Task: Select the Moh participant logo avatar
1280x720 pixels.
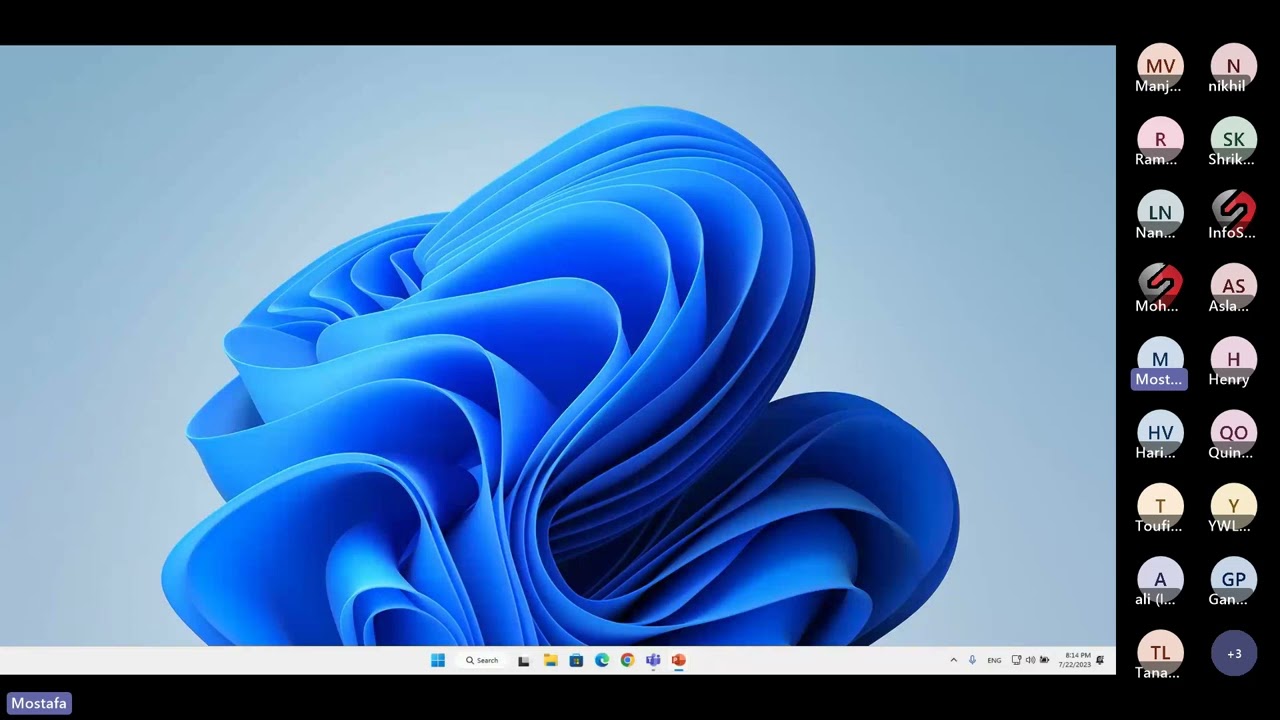Action: (1160, 286)
